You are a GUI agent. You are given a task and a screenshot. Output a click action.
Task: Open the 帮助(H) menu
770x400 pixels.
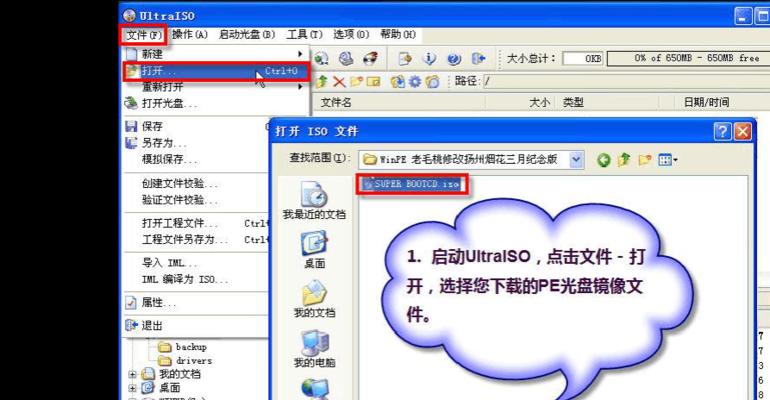[x=397, y=34]
